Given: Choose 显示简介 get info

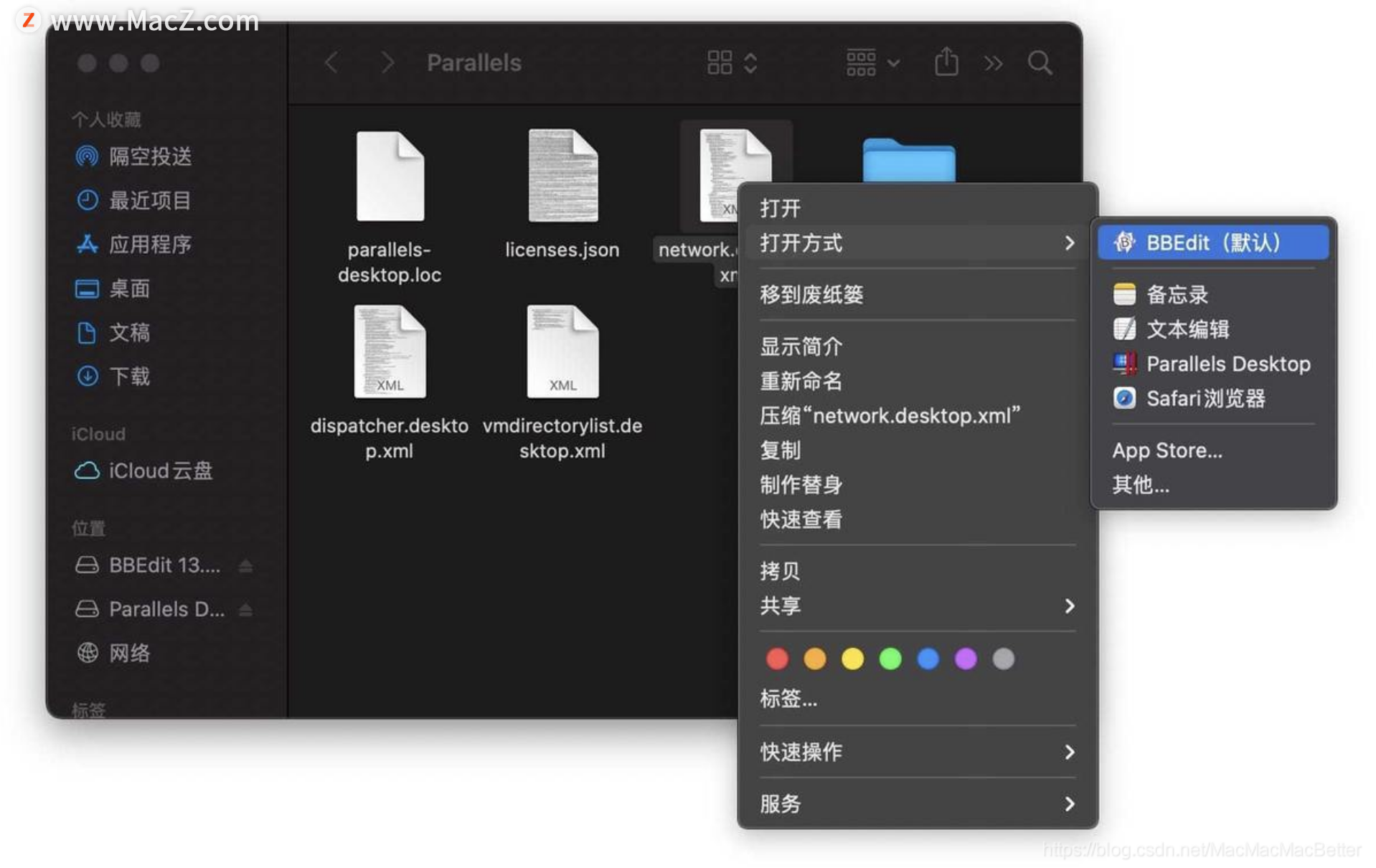Looking at the screenshot, I should tap(918, 346).
